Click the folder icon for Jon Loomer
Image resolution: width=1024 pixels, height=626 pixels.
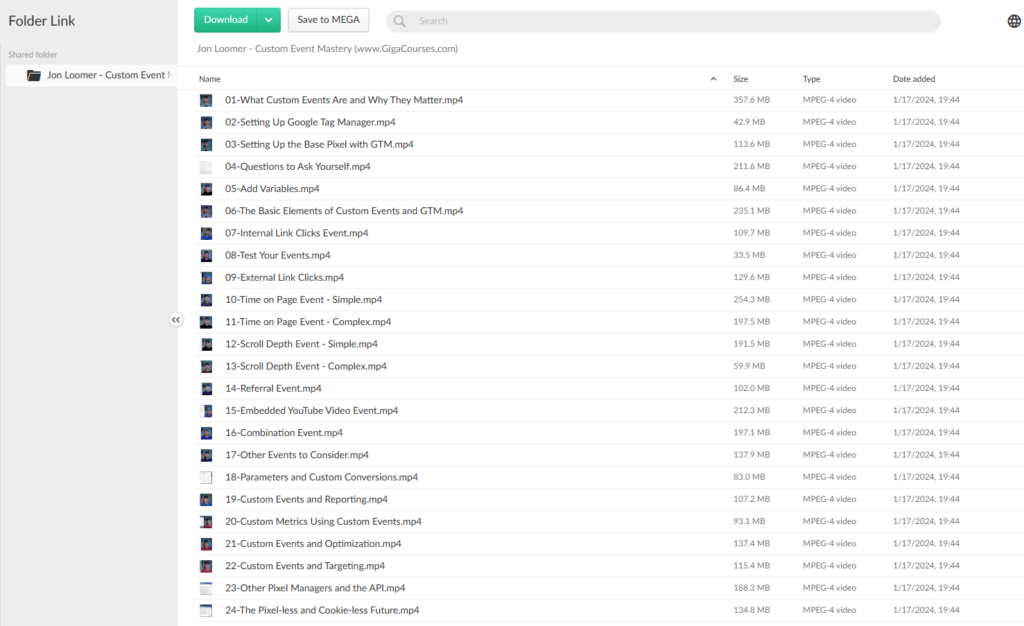[x=34, y=75]
